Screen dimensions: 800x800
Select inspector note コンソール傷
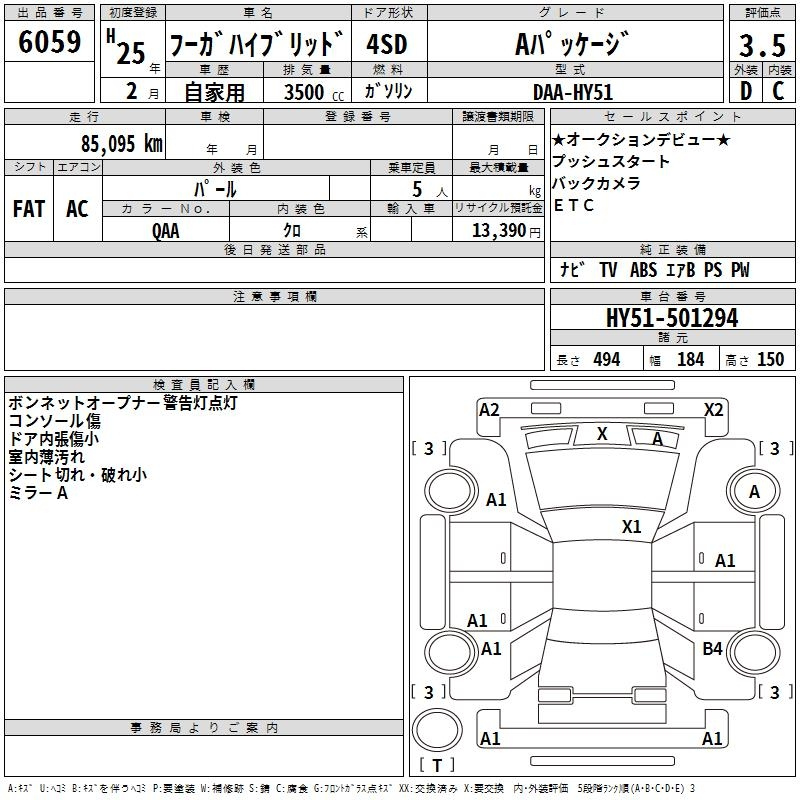point(55,421)
